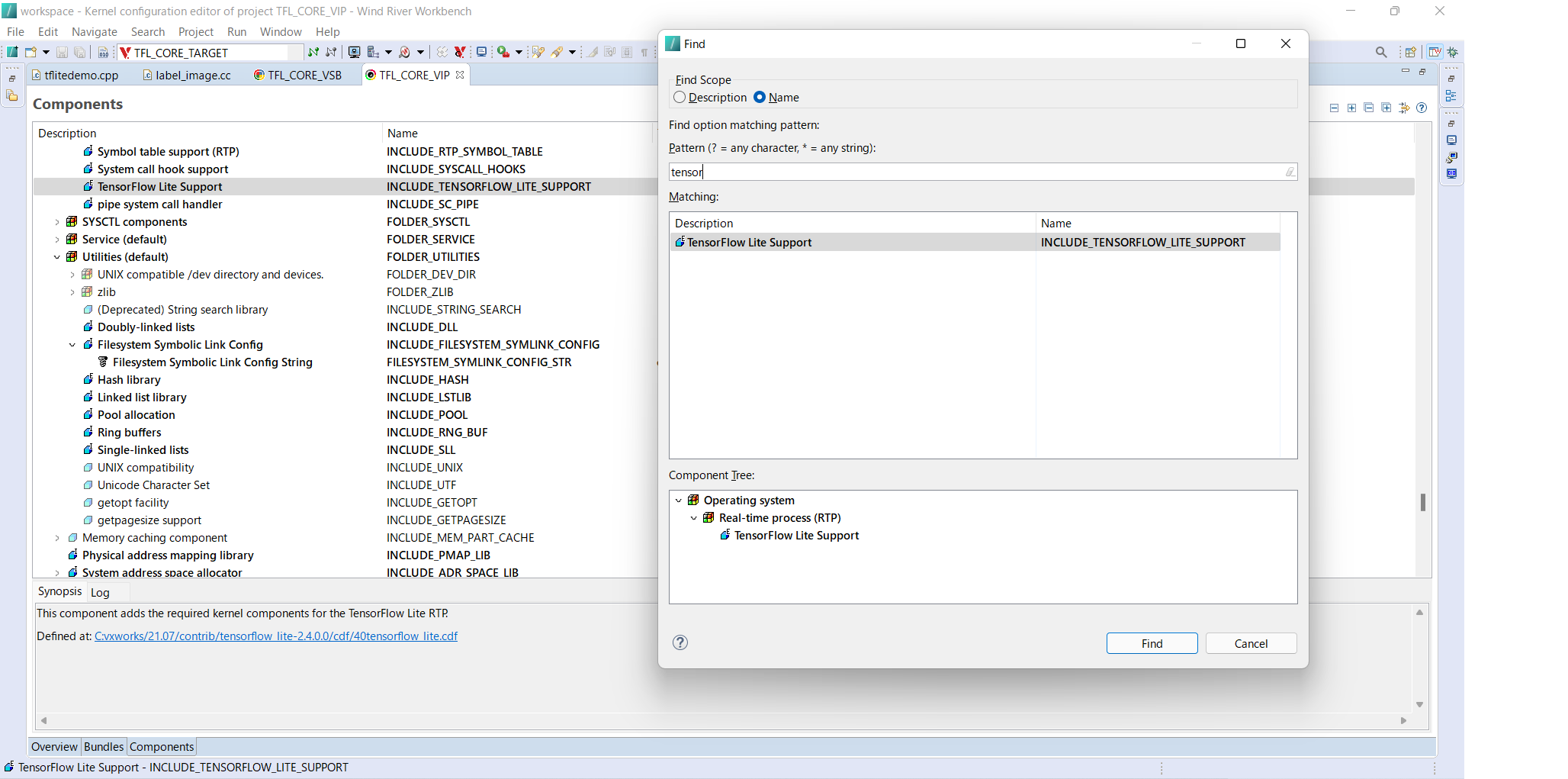
Task: Open the Outline view icon in right sidebar
Action: tap(1451, 96)
